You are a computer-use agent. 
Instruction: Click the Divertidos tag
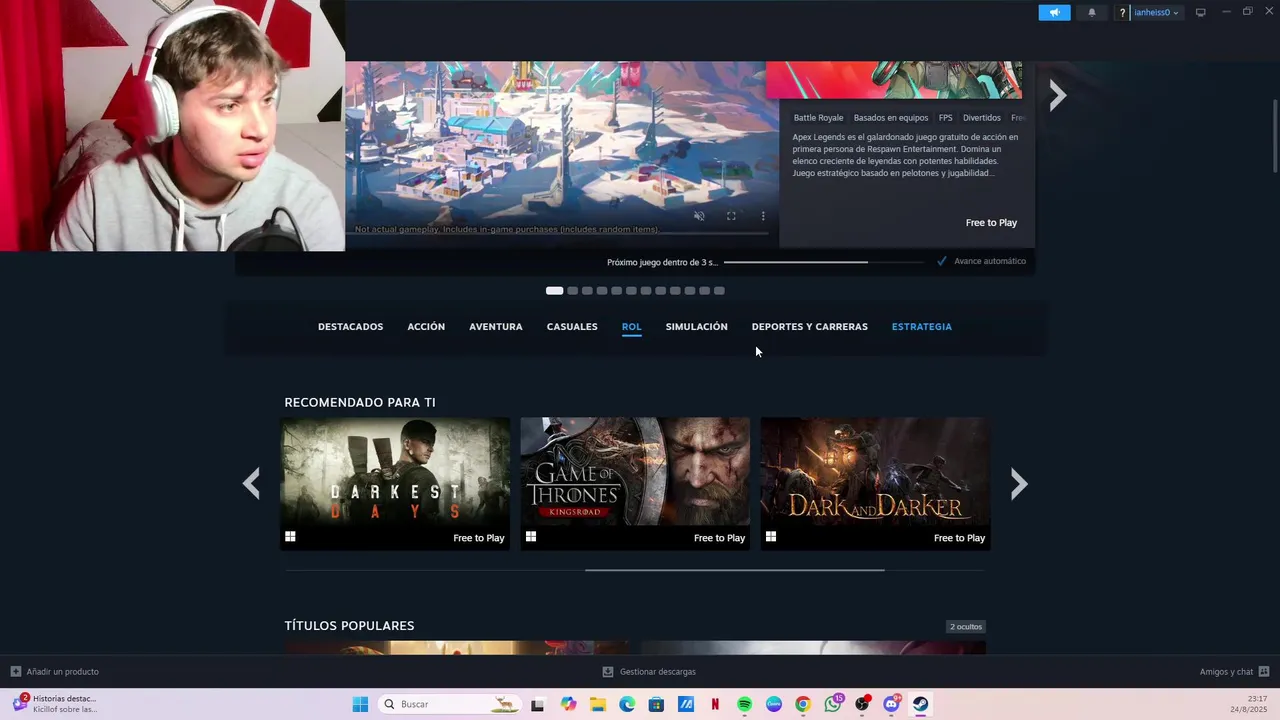pyautogui.click(x=982, y=118)
